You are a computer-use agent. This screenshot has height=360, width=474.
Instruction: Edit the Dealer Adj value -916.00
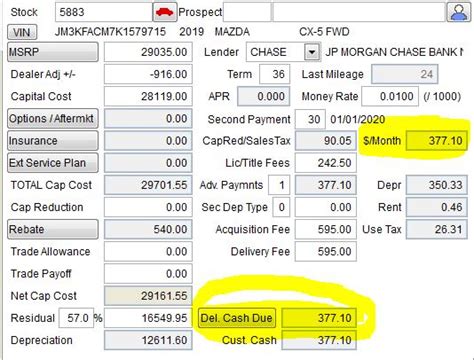(x=148, y=74)
